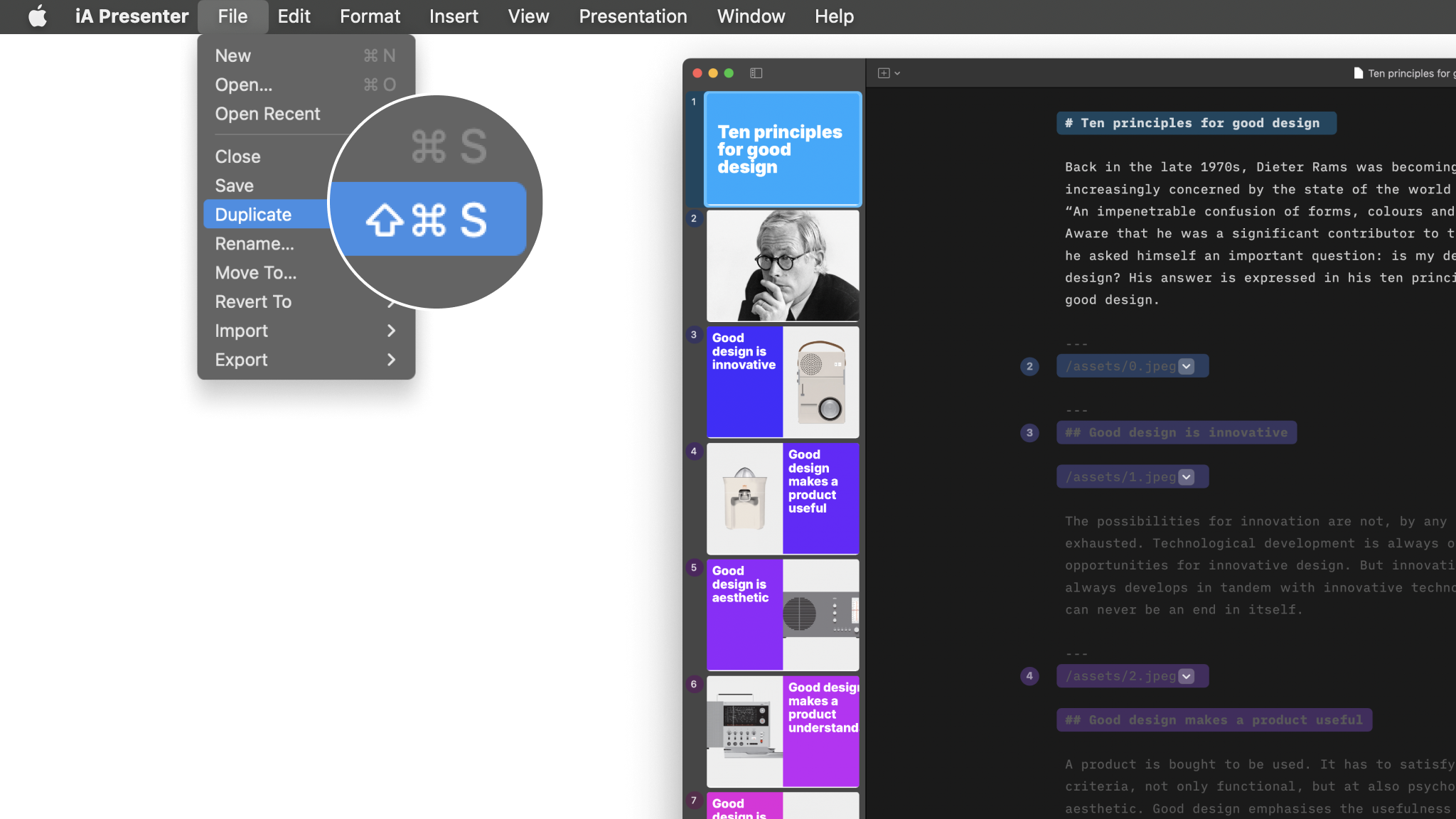
Task: Open the Apple menu in the menu bar
Action: tap(38, 16)
